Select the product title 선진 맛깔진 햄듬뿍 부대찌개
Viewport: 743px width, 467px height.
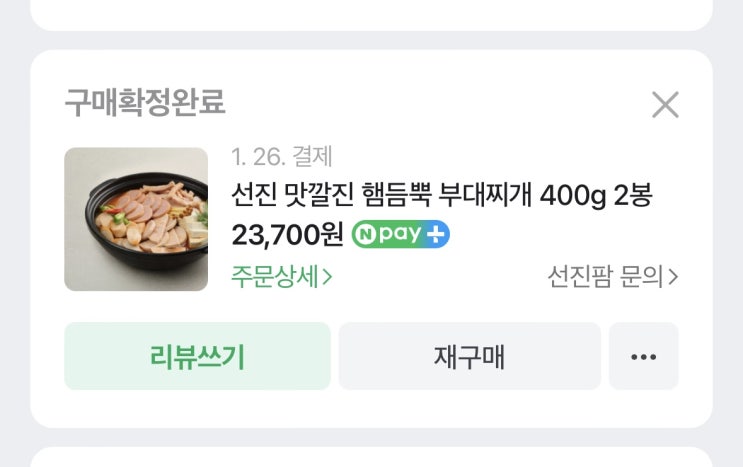(381, 195)
